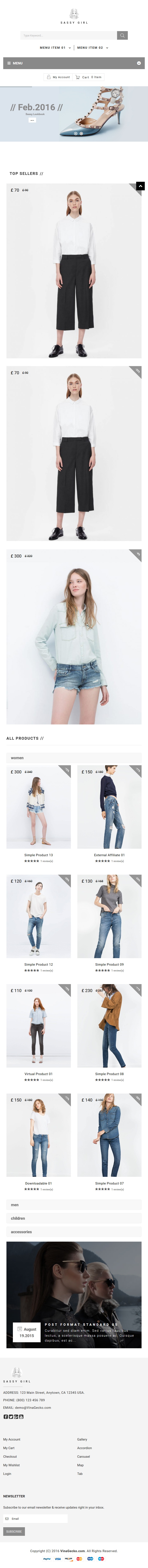Click the Sassy Girl header logo

(74, 17)
